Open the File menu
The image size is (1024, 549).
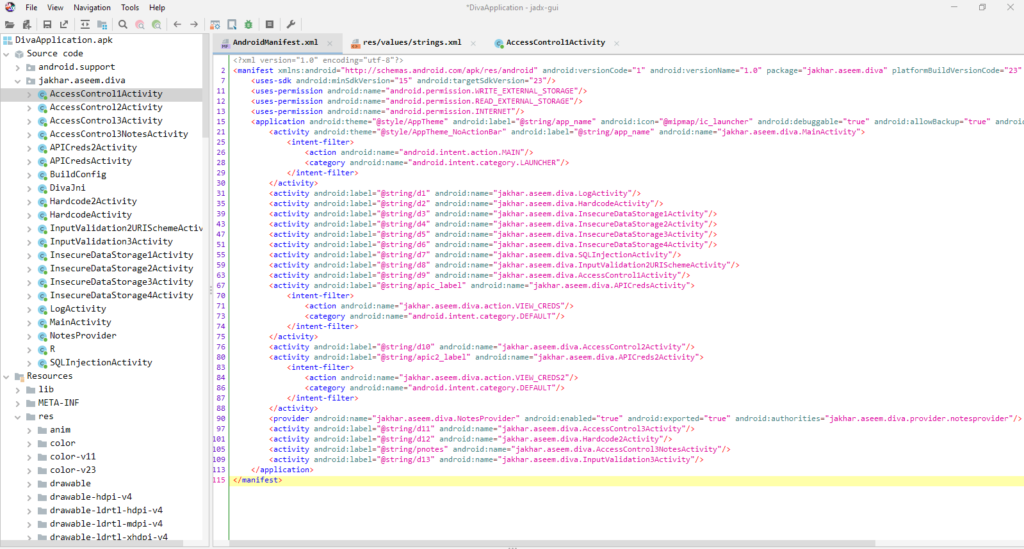[31, 8]
